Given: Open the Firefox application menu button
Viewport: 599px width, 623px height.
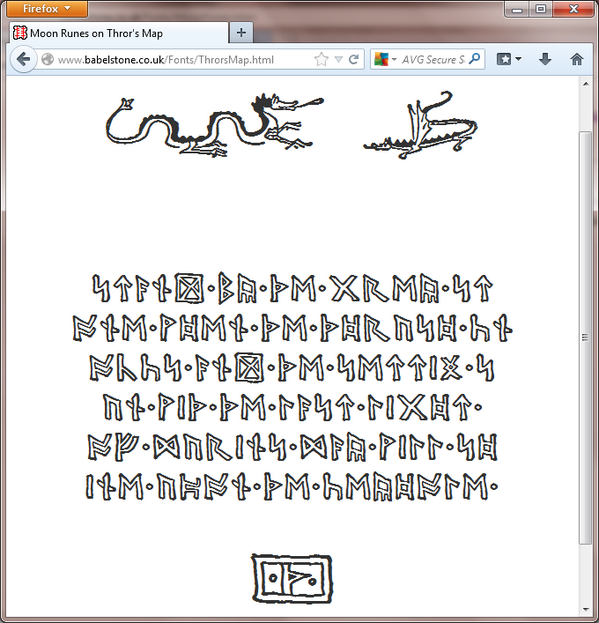Looking at the screenshot, I should pyautogui.click(x=47, y=8).
